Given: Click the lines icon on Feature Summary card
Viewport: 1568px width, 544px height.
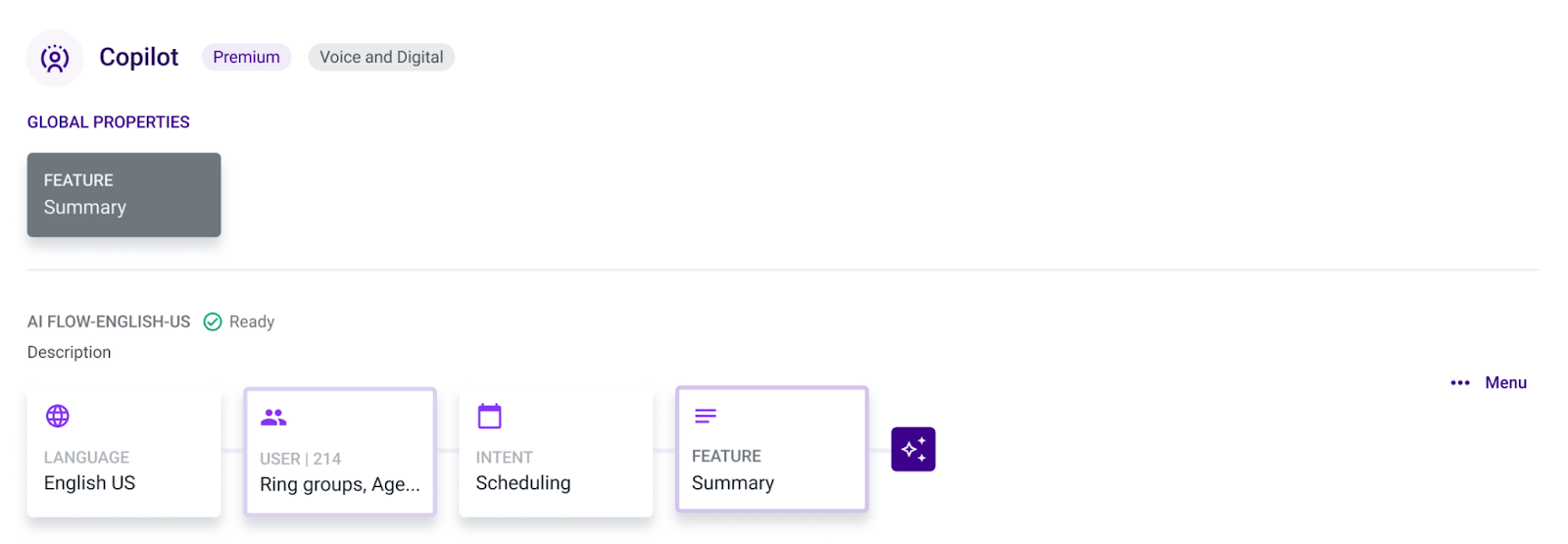Looking at the screenshot, I should (x=706, y=416).
